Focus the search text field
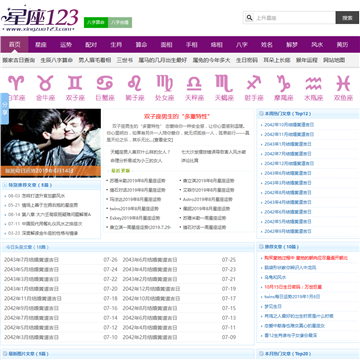 coord(294,18)
